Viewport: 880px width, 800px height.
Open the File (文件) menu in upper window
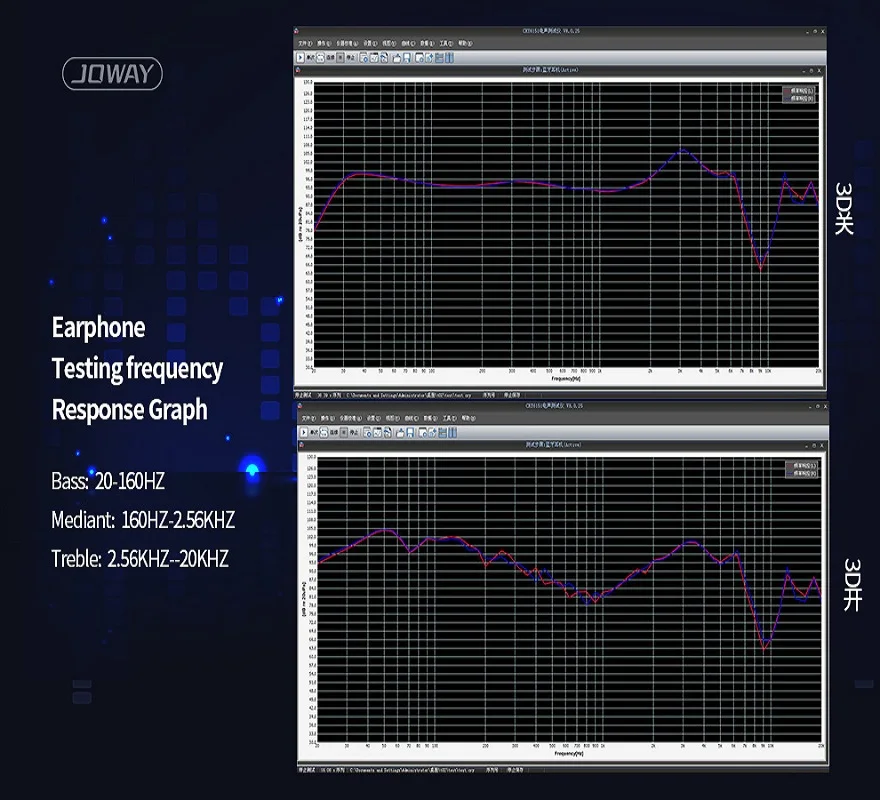pyautogui.click(x=305, y=43)
